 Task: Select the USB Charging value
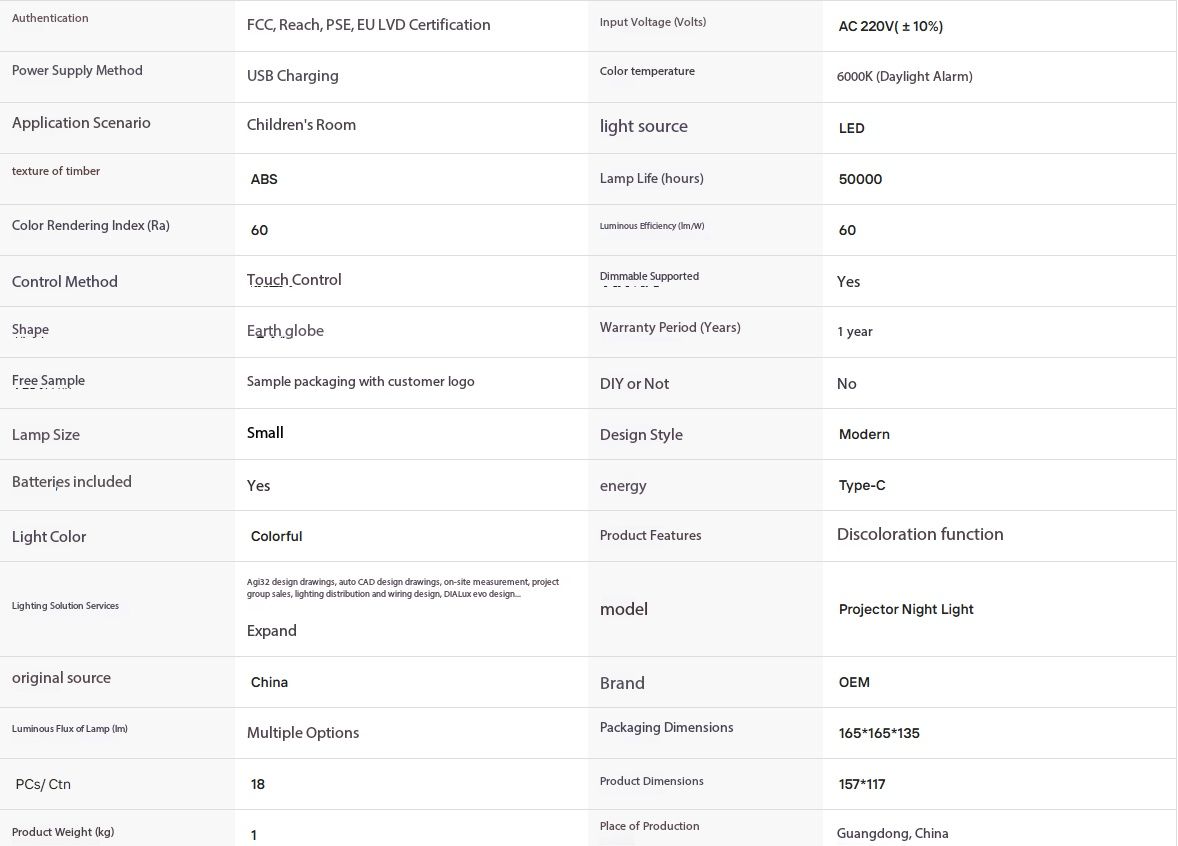pyautogui.click(x=292, y=76)
